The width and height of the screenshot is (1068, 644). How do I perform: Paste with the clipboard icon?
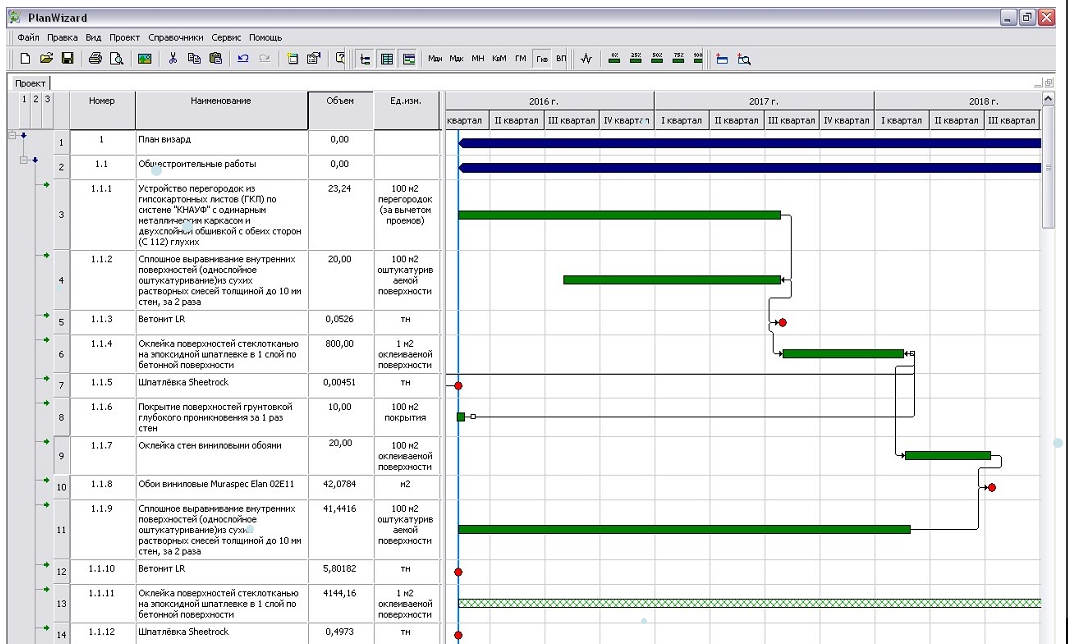[x=215, y=59]
